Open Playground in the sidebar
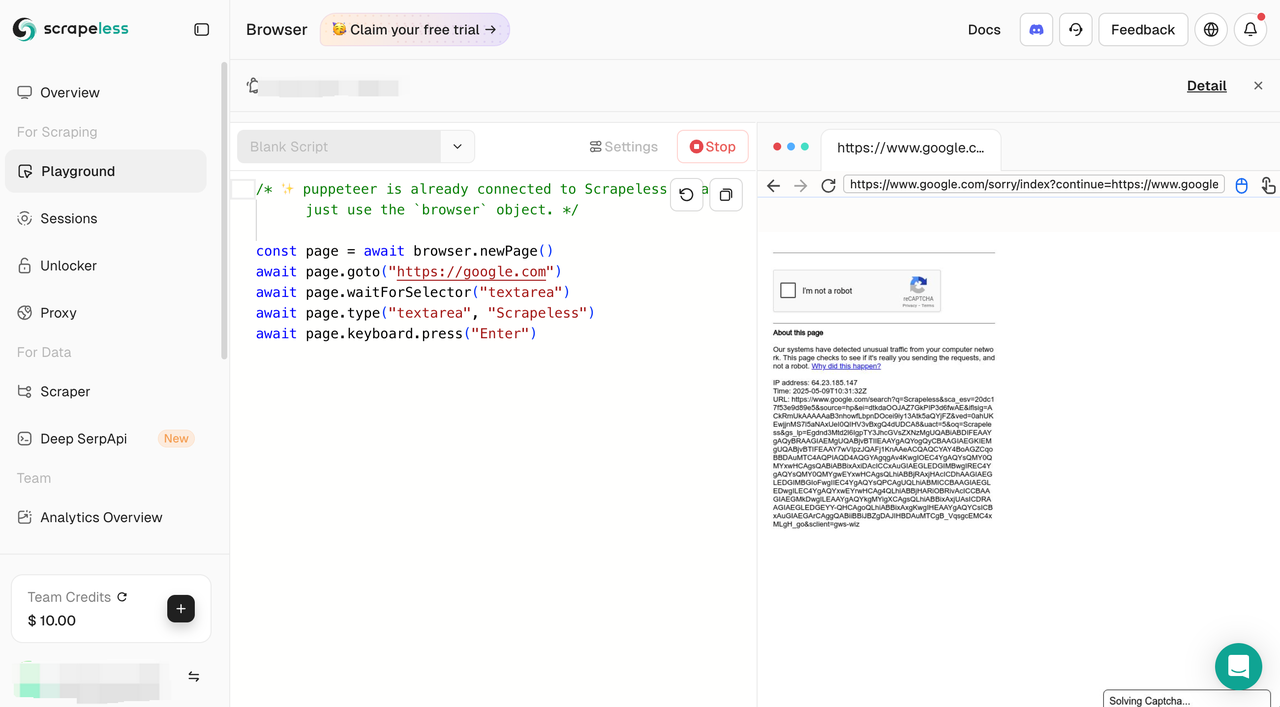1280x707 pixels. pos(105,171)
